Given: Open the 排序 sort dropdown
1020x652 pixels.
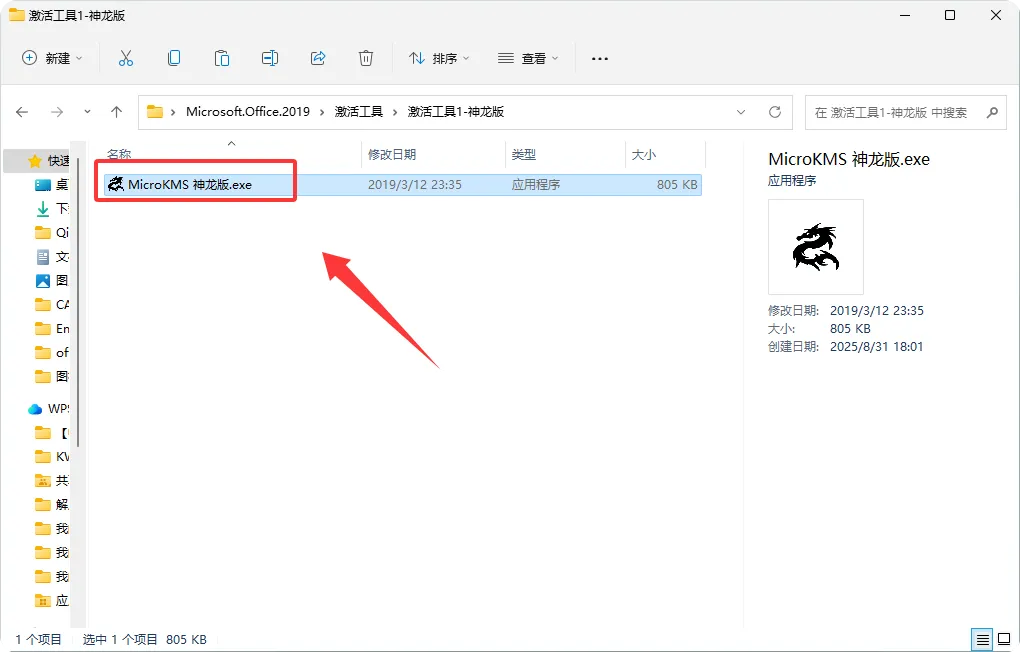Looking at the screenshot, I should click(x=439, y=59).
